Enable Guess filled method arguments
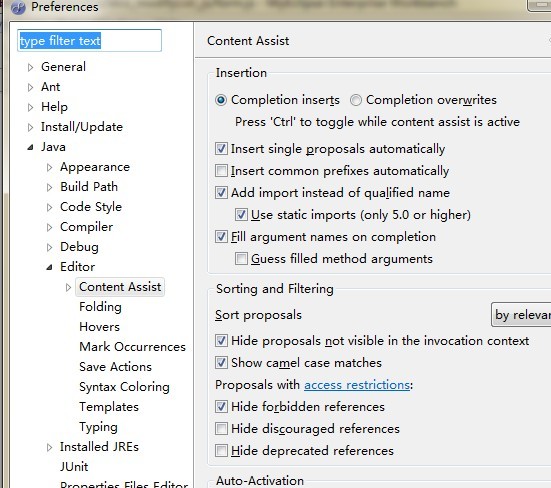Screen dimensions: 551x488 tap(241, 259)
